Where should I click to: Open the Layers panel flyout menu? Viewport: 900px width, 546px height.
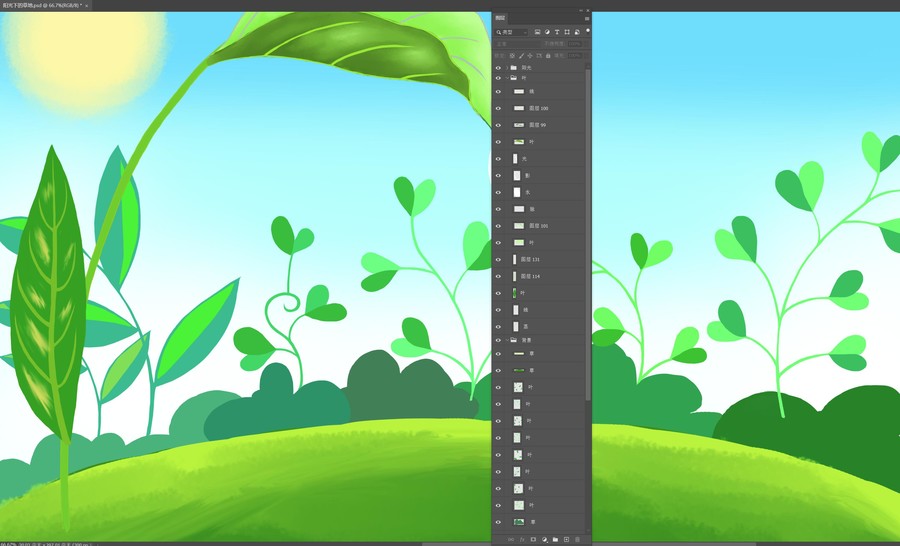(x=587, y=18)
